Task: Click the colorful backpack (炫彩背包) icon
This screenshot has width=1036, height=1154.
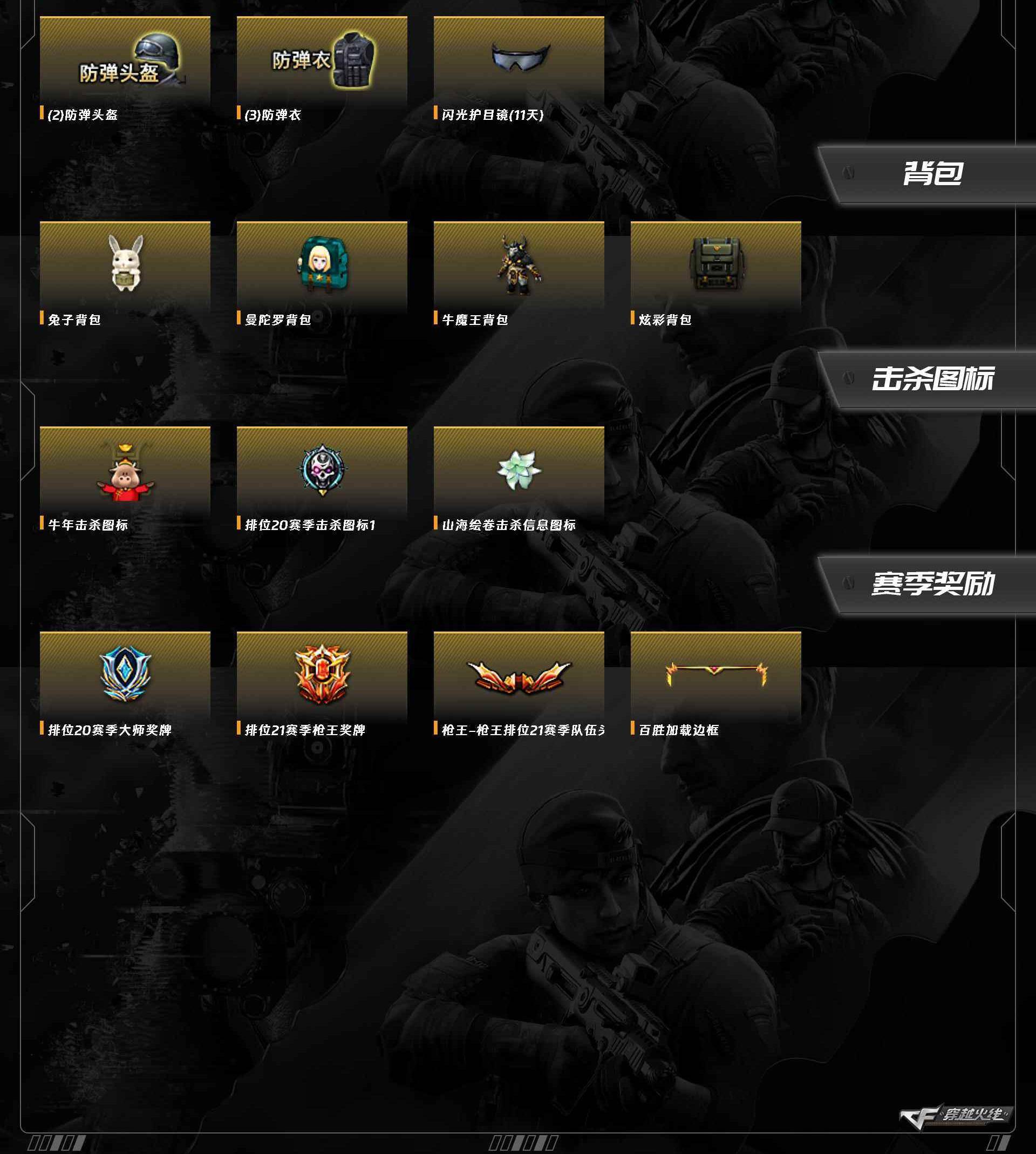Action: click(x=716, y=264)
